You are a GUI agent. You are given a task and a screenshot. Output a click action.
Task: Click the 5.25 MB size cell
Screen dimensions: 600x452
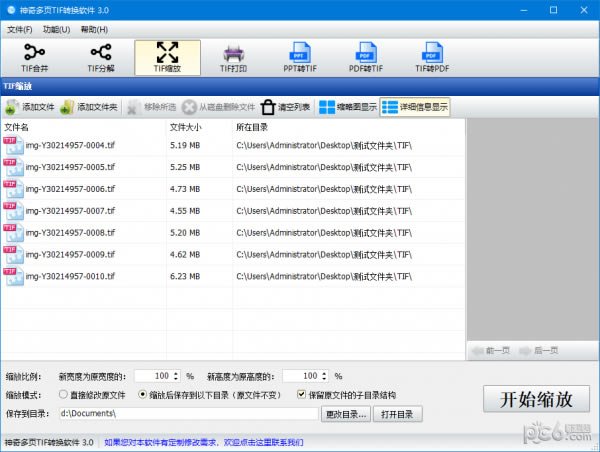(x=185, y=167)
